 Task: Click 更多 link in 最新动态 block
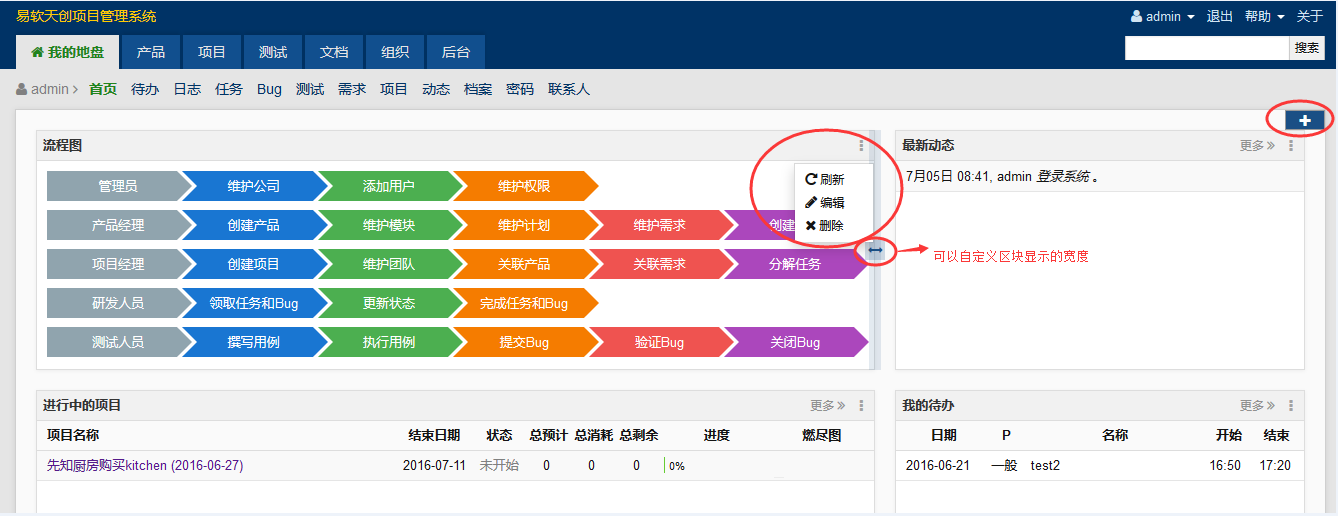click(1257, 146)
